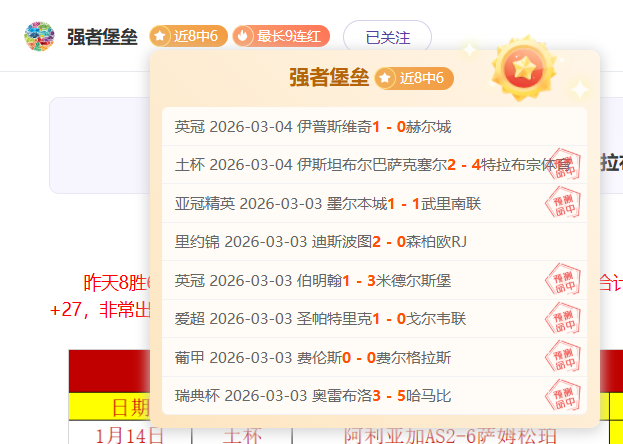Click the 土杯 league cell in the table
This screenshot has width=623, height=444.
(x=241, y=435)
